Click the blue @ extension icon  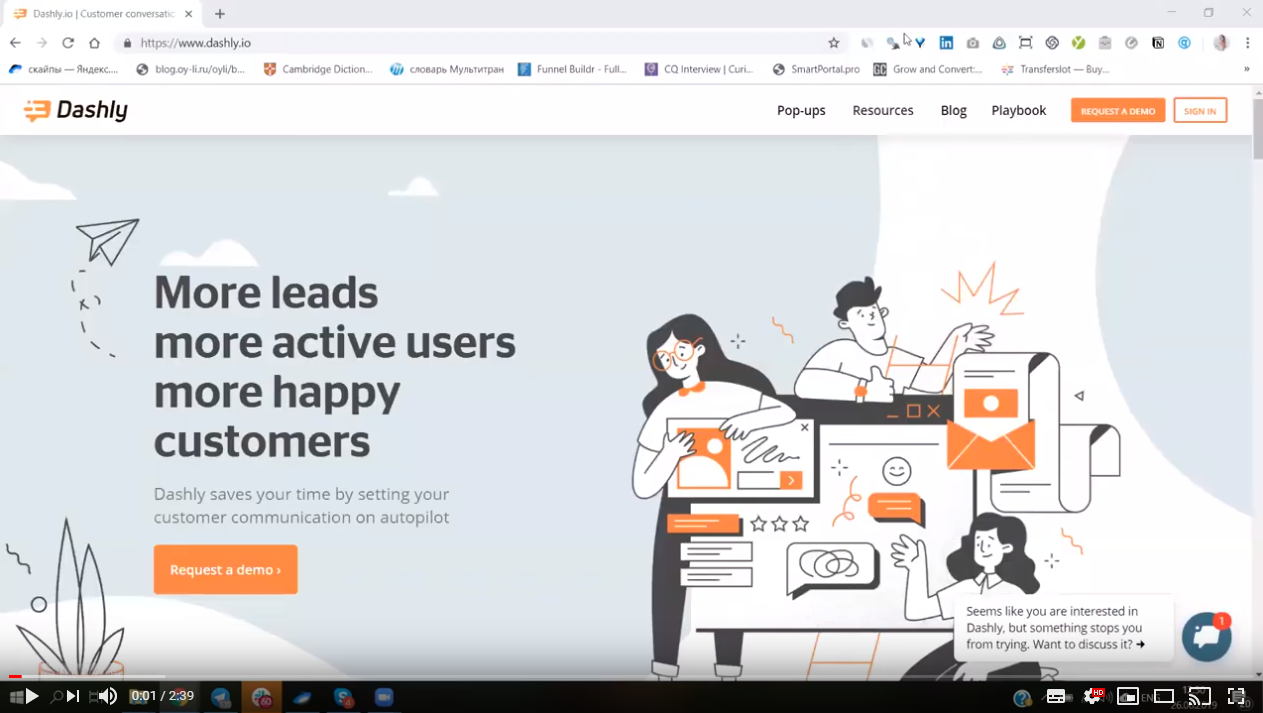tap(1184, 43)
